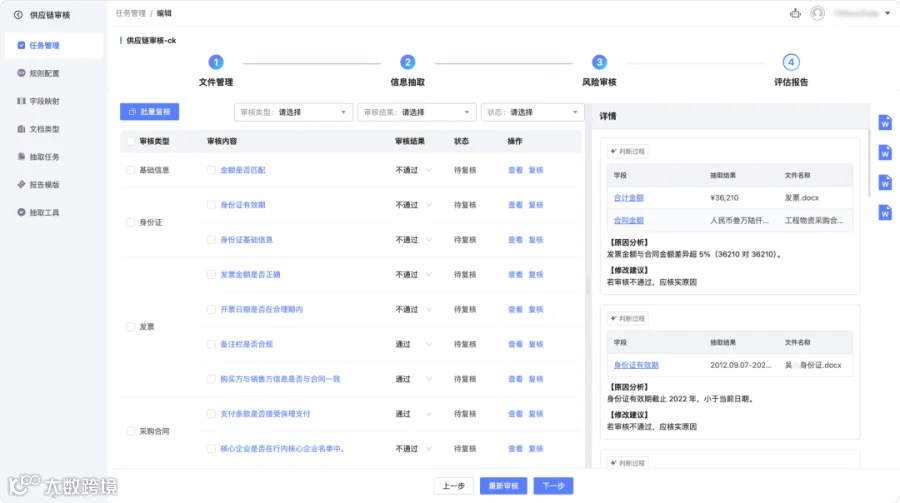Click 查看 for the 支付条款是否接受保理支付 row
This screenshot has width=900, height=503.
pyautogui.click(x=515, y=413)
